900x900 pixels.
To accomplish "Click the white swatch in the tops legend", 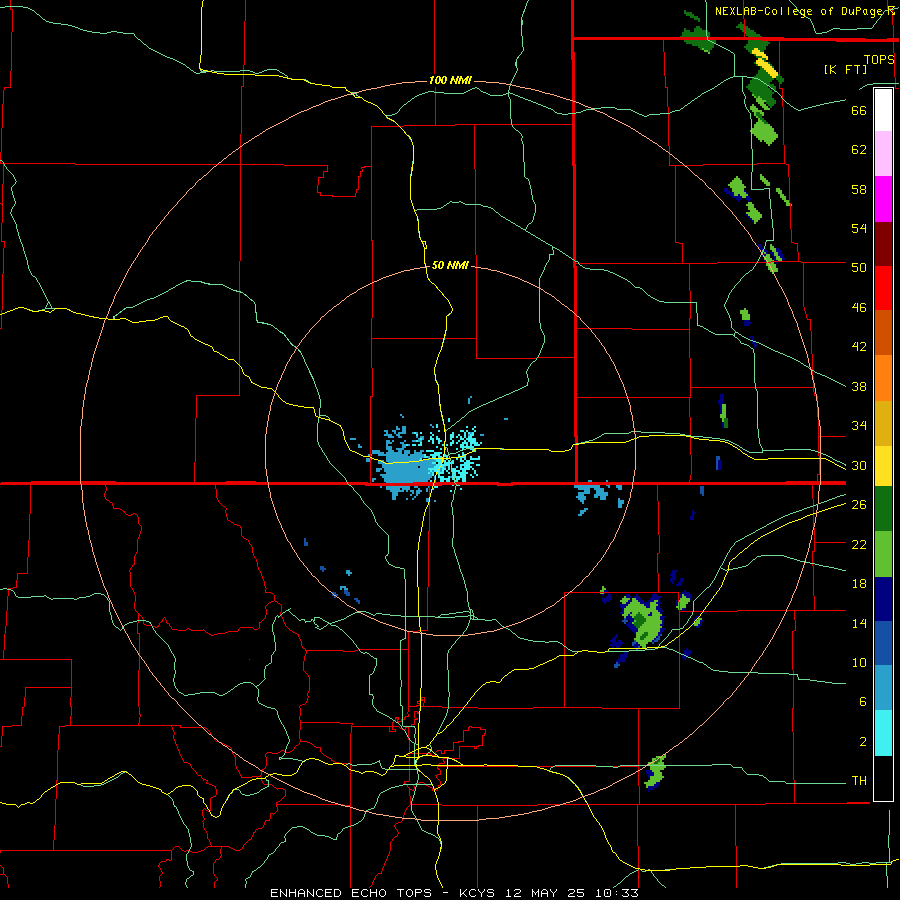I will point(883,109).
